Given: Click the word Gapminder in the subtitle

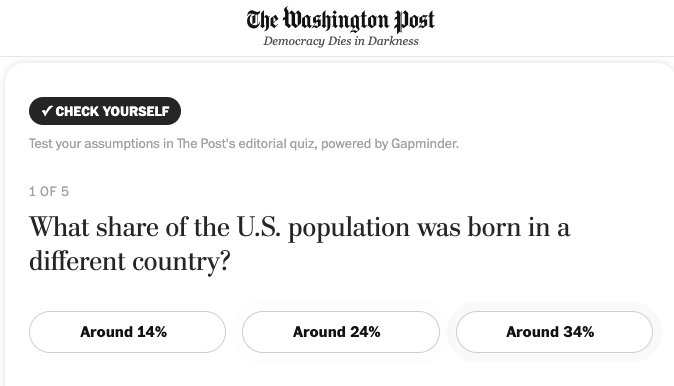Looking at the screenshot, I should point(425,144).
